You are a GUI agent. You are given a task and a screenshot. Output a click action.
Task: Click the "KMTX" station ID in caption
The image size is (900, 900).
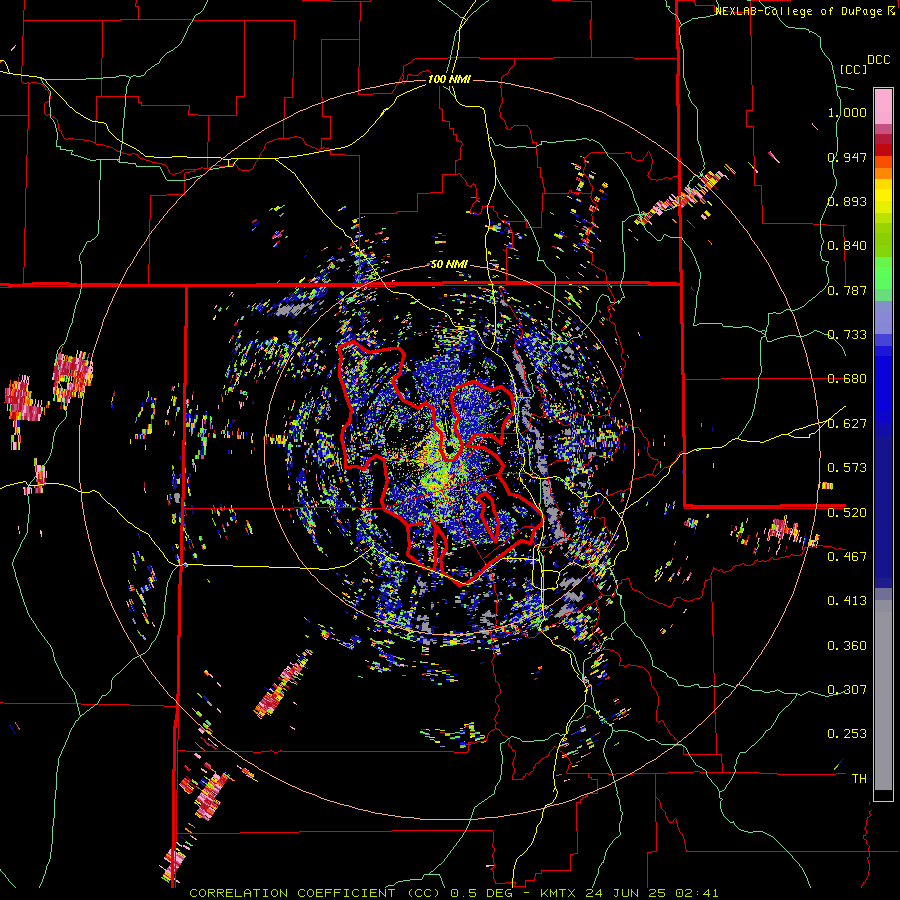pos(560,893)
